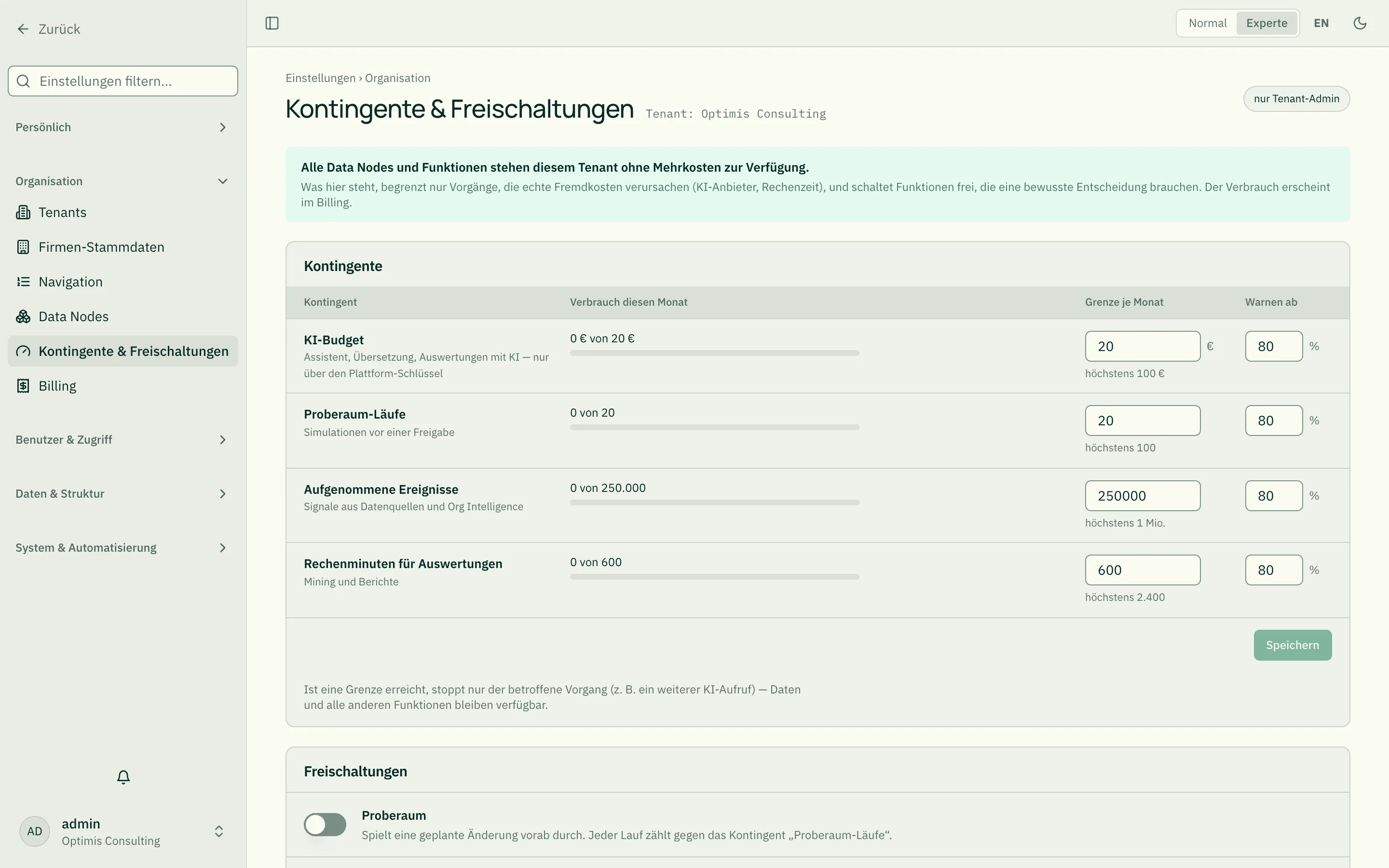Click Rechenminuten für Auswertungen title

coord(402,564)
